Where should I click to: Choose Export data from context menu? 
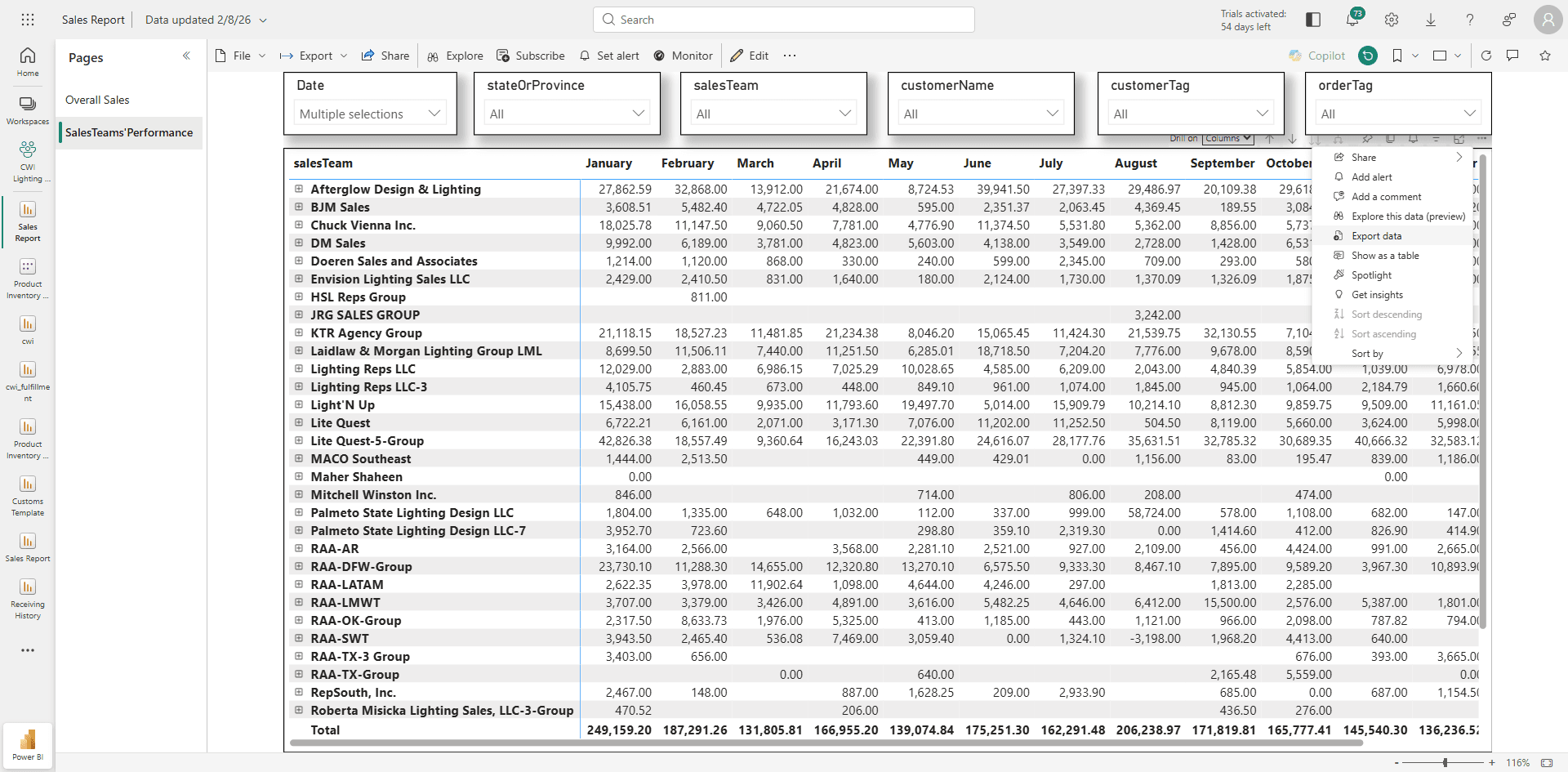(1392, 236)
